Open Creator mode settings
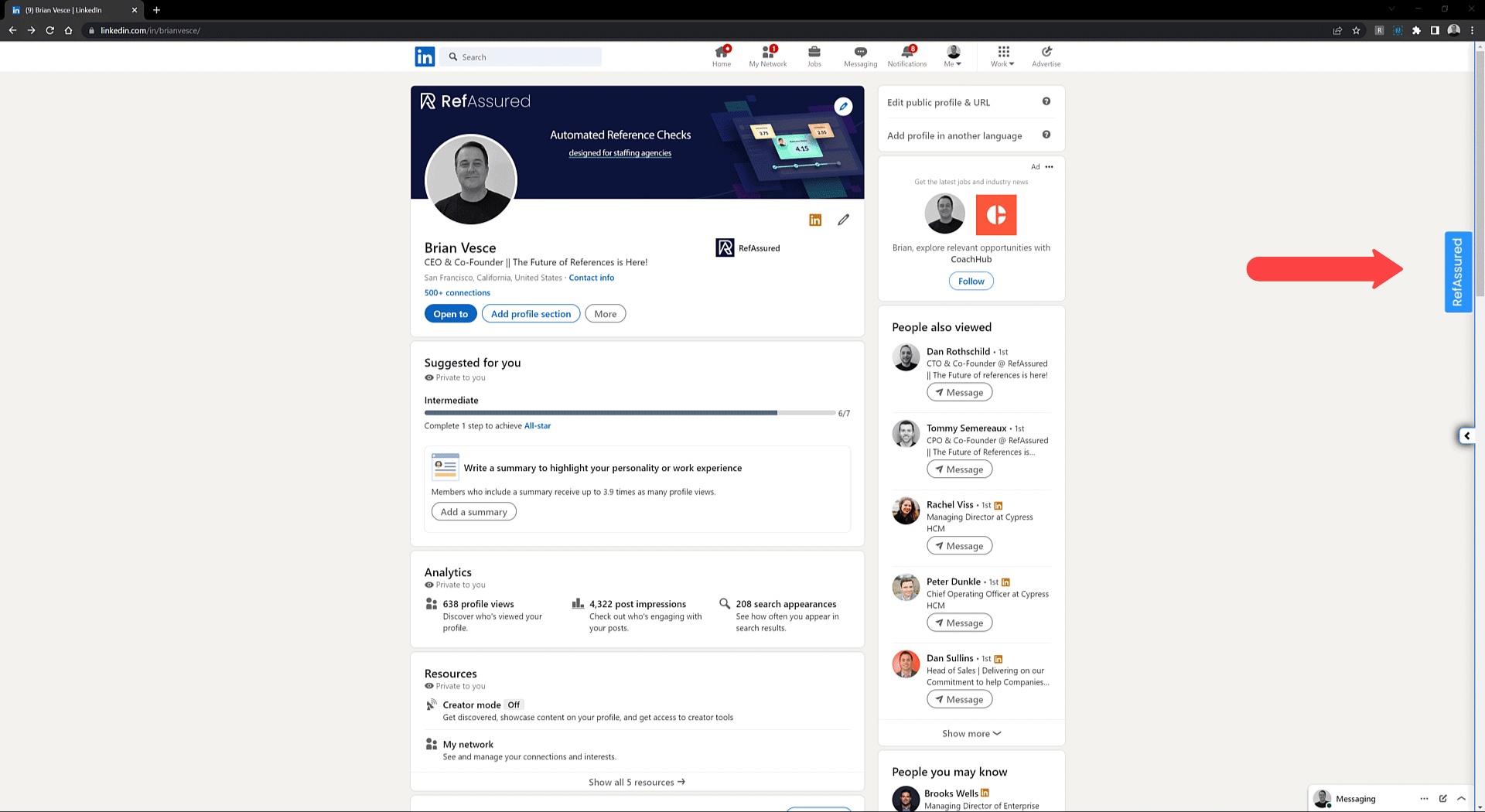 472,705
